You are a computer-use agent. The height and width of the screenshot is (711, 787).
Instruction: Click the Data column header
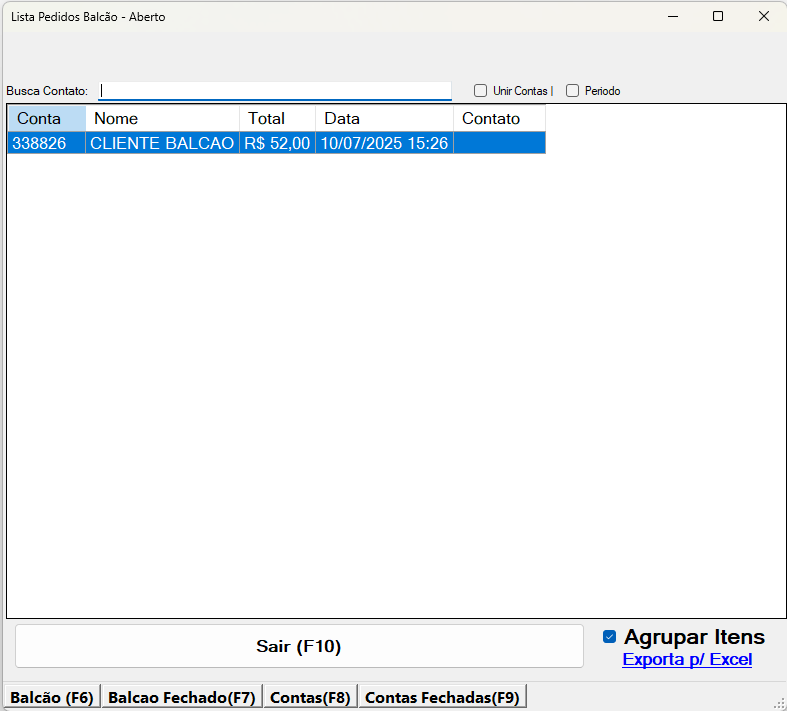(384, 118)
